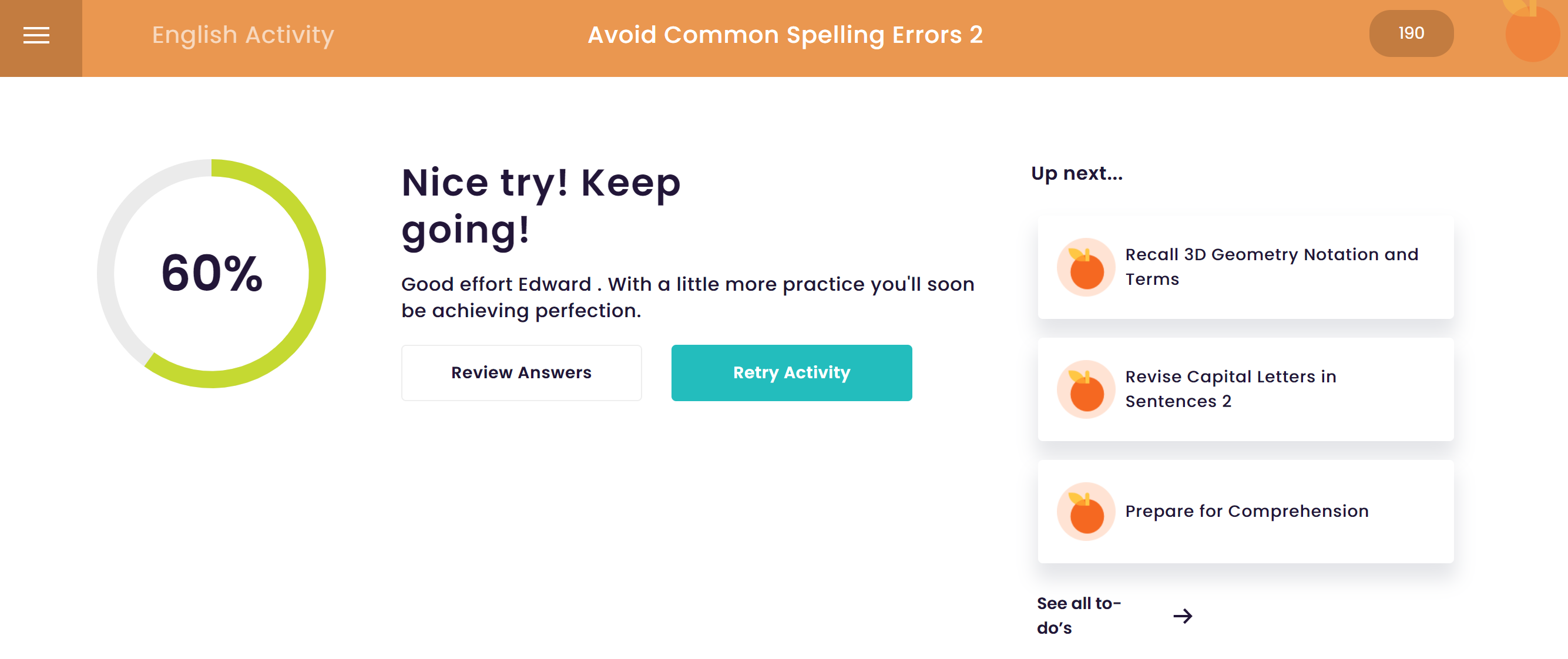Open Review Answers
This screenshot has height=659, width=1568.
click(x=521, y=372)
